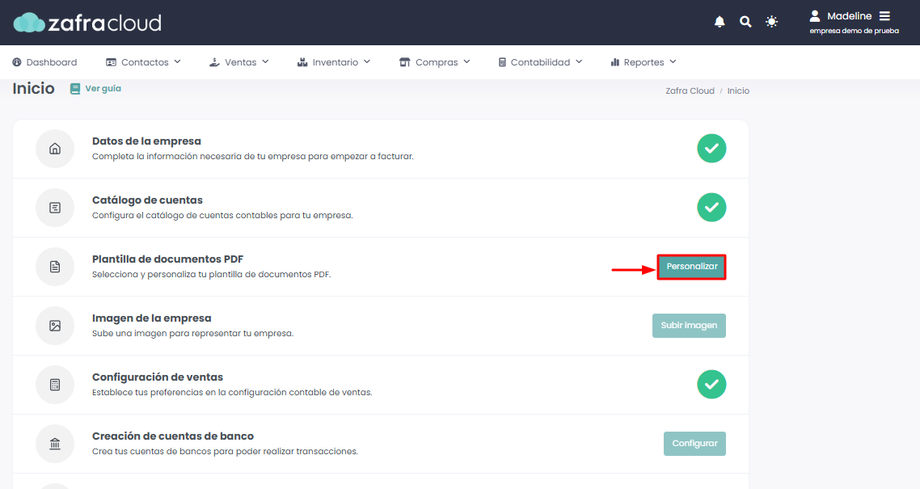Image resolution: width=920 pixels, height=489 pixels.
Task: Open the Contabilidad menu
Action: tap(540, 62)
